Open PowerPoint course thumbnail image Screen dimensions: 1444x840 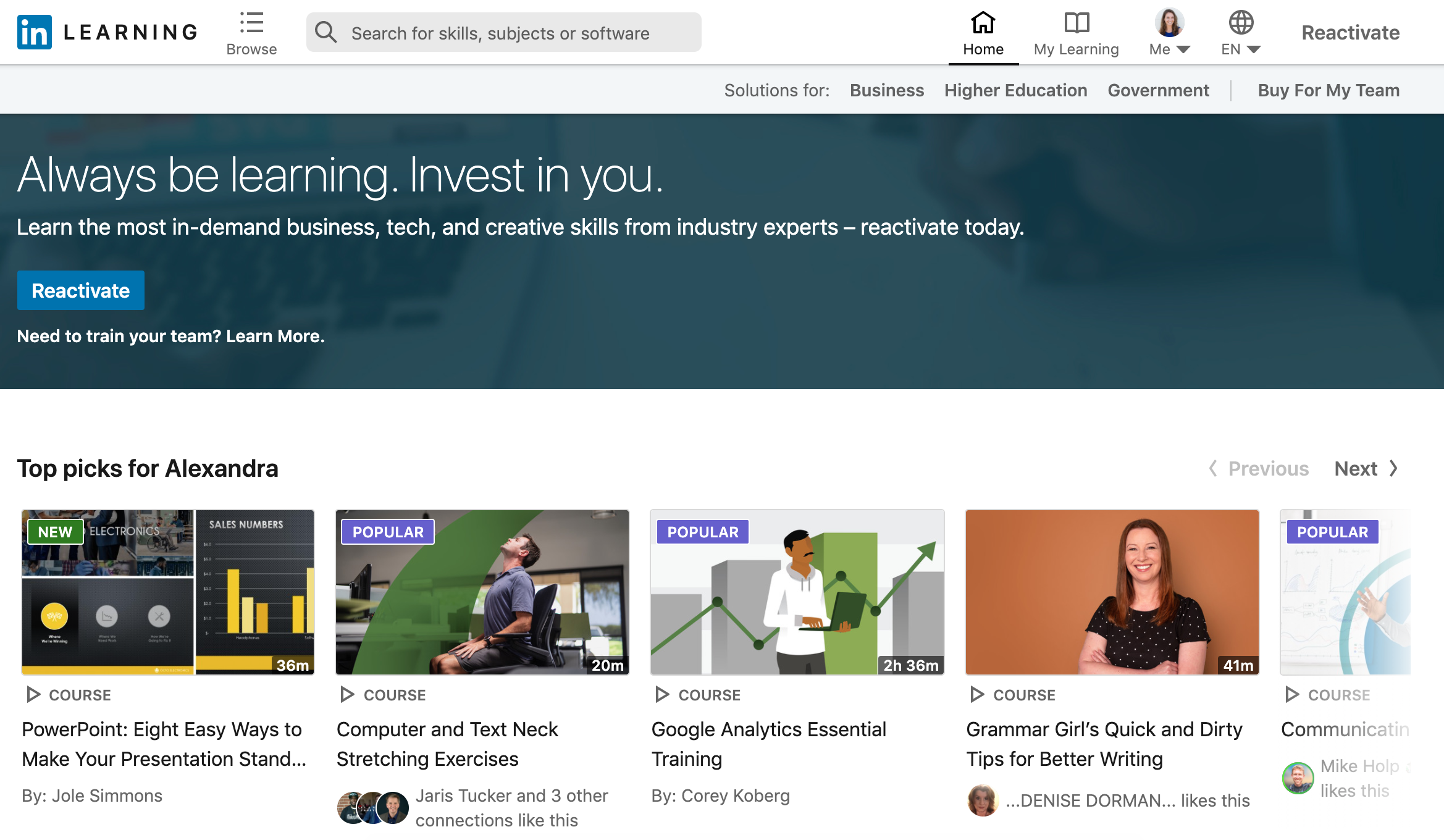click(168, 592)
